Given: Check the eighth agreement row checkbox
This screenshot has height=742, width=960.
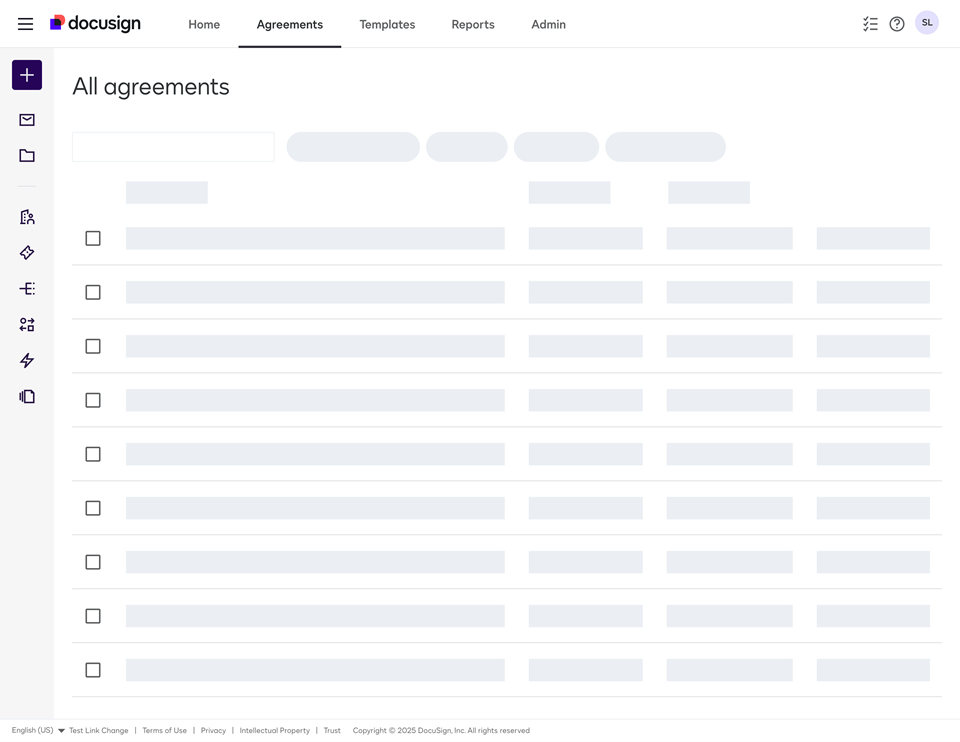Looking at the screenshot, I should pos(93,615).
